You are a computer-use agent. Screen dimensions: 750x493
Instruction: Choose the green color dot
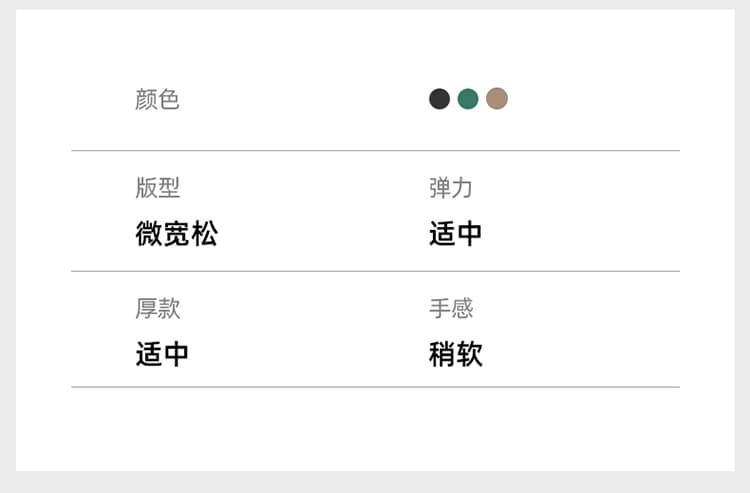tap(468, 99)
